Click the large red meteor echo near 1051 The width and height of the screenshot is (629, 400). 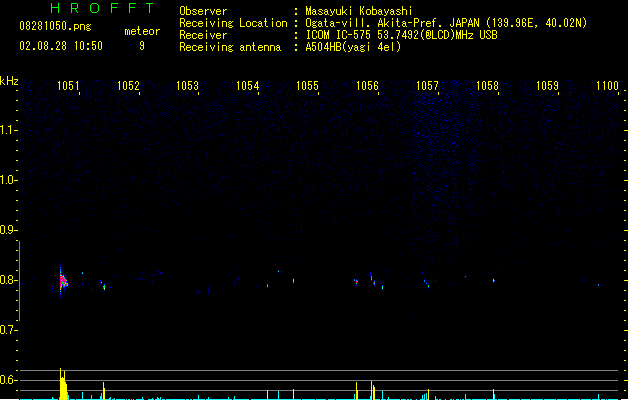pyautogui.click(x=63, y=281)
